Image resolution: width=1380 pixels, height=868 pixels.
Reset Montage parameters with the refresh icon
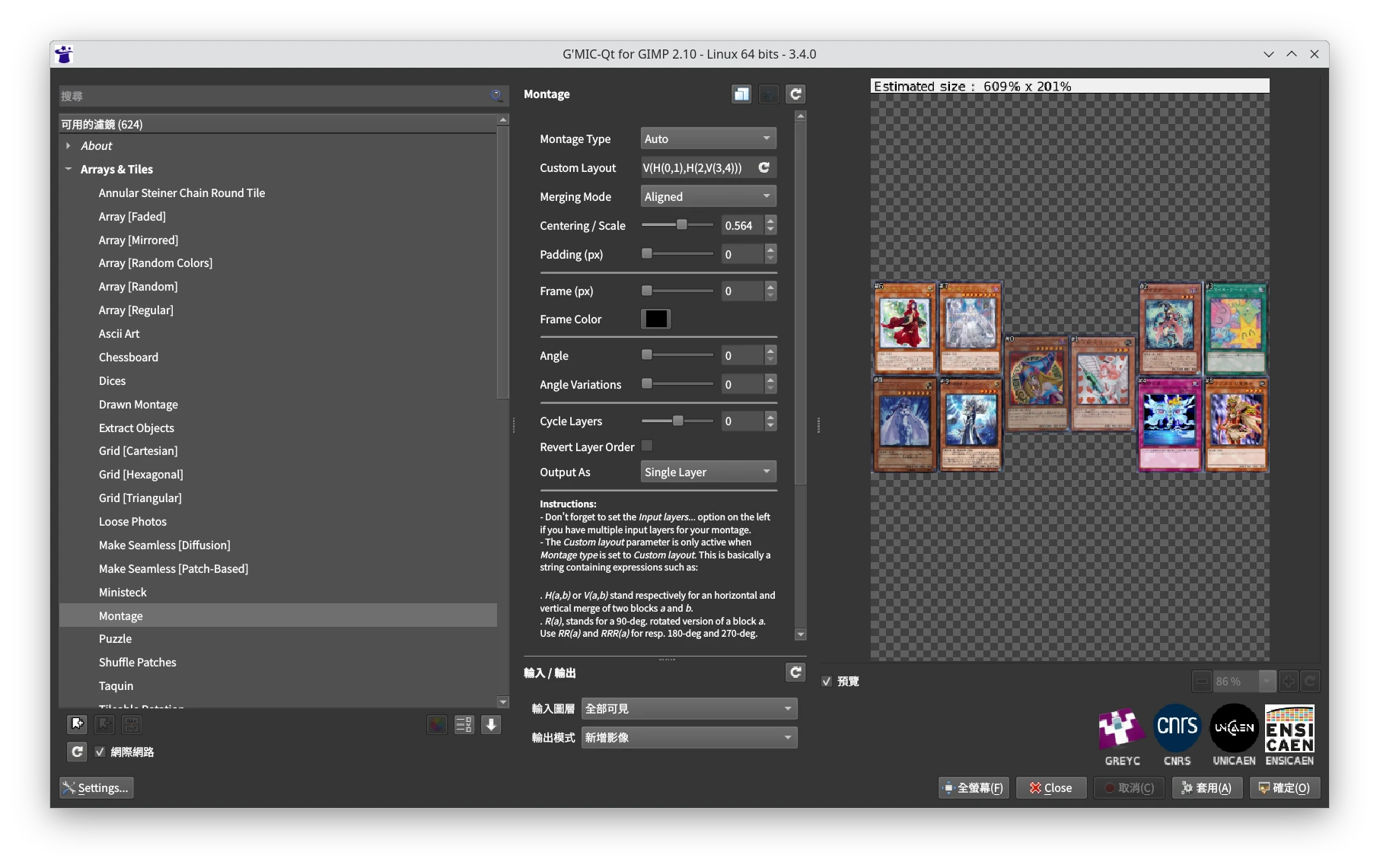[x=795, y=94]
